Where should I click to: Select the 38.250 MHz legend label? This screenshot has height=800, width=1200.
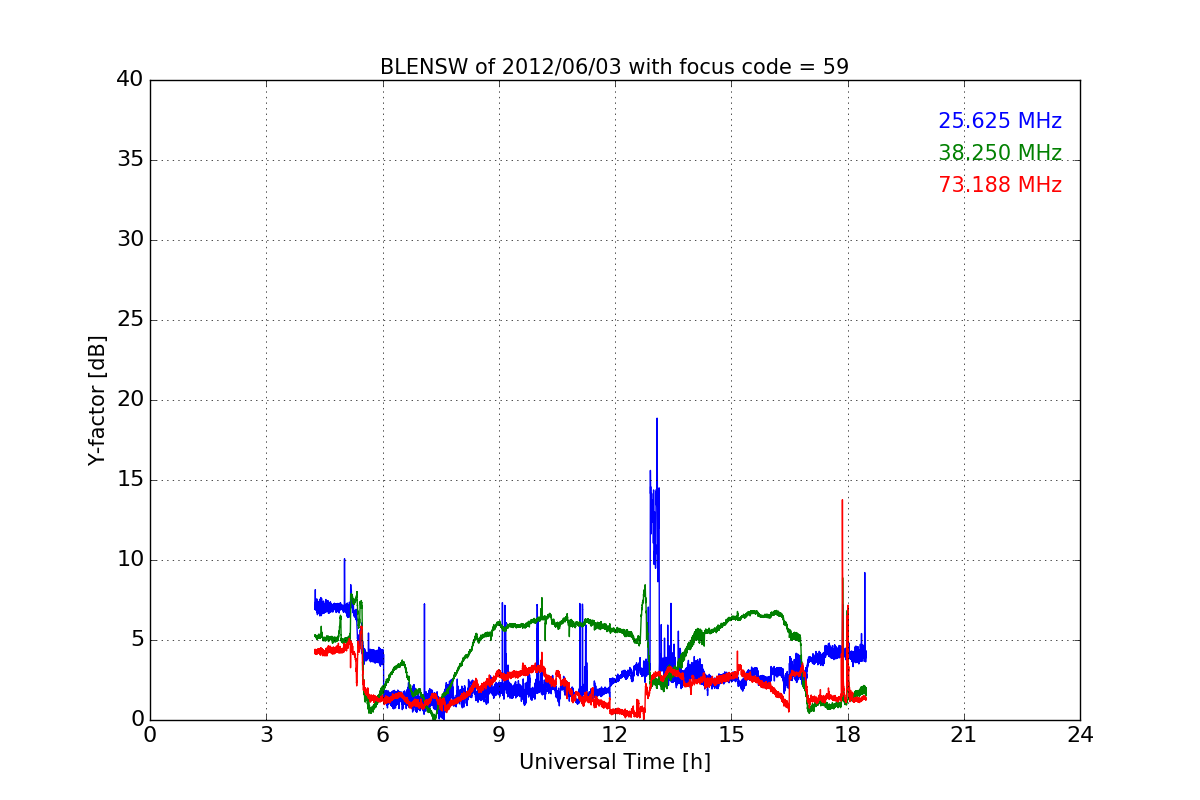[1000, 153]
